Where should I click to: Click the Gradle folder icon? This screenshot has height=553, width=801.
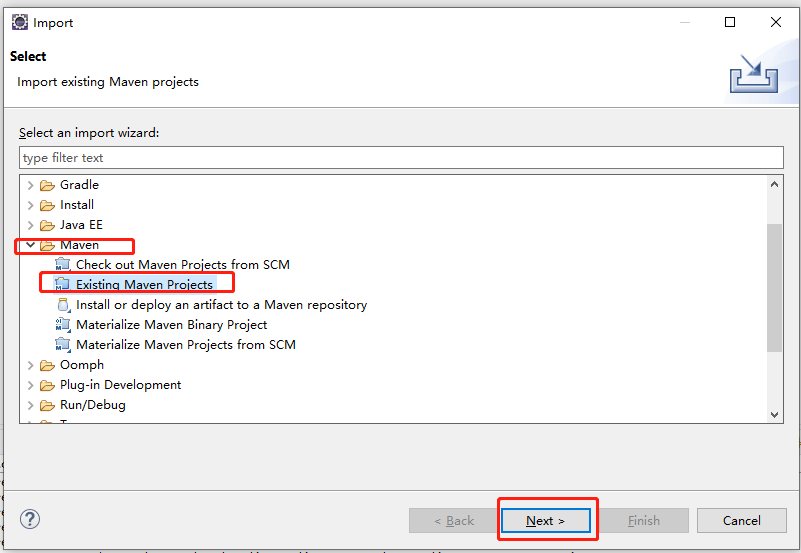47,185
